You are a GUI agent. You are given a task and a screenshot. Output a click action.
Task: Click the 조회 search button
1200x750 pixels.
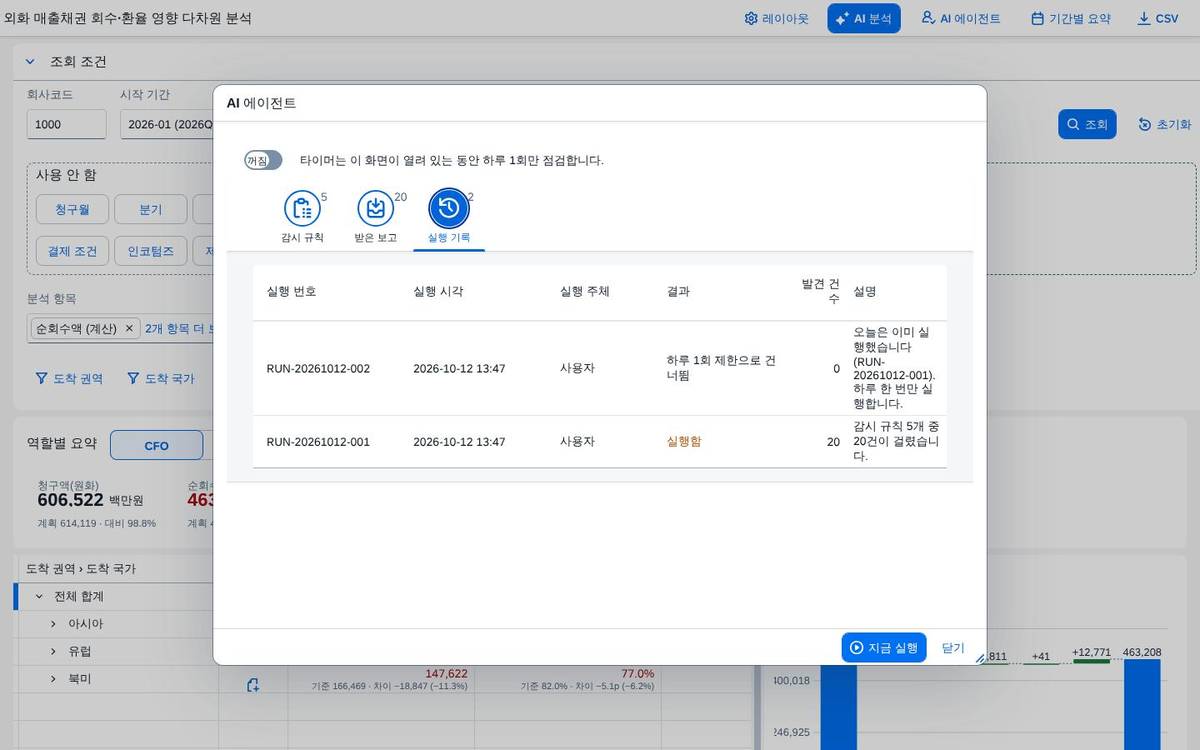click(x=1087, y=124)
